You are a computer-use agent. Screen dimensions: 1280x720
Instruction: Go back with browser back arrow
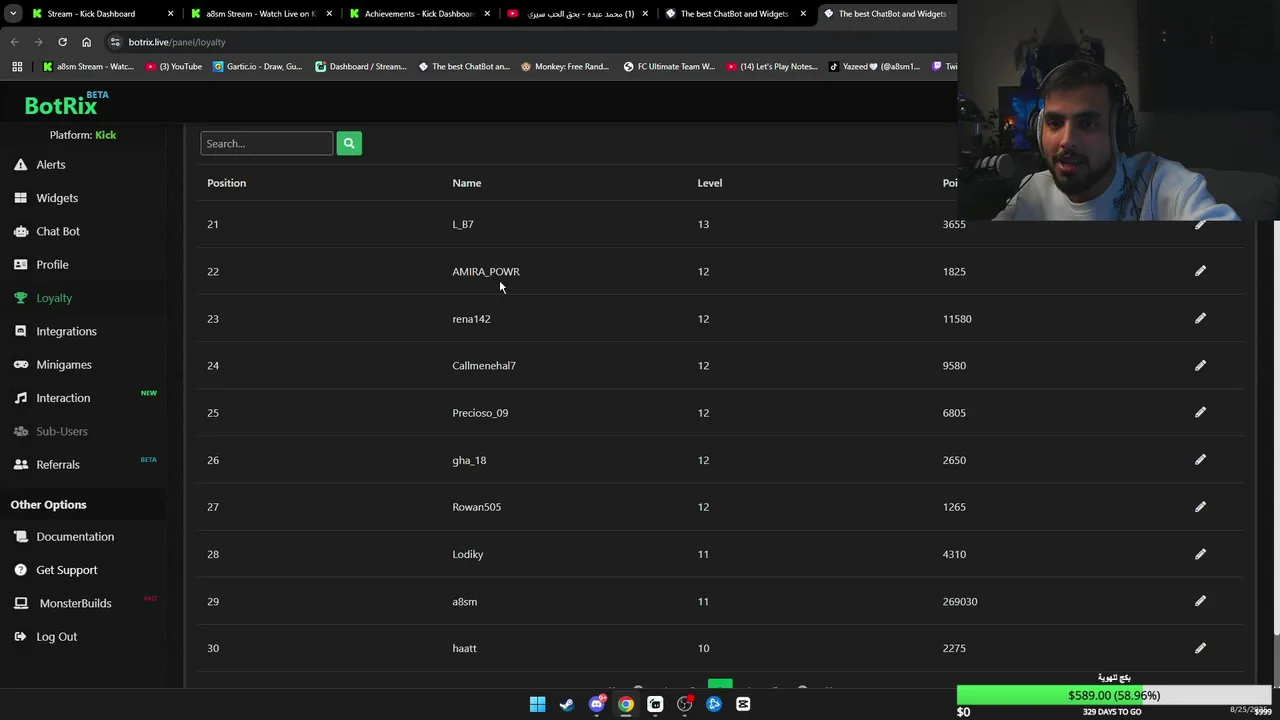14,42
